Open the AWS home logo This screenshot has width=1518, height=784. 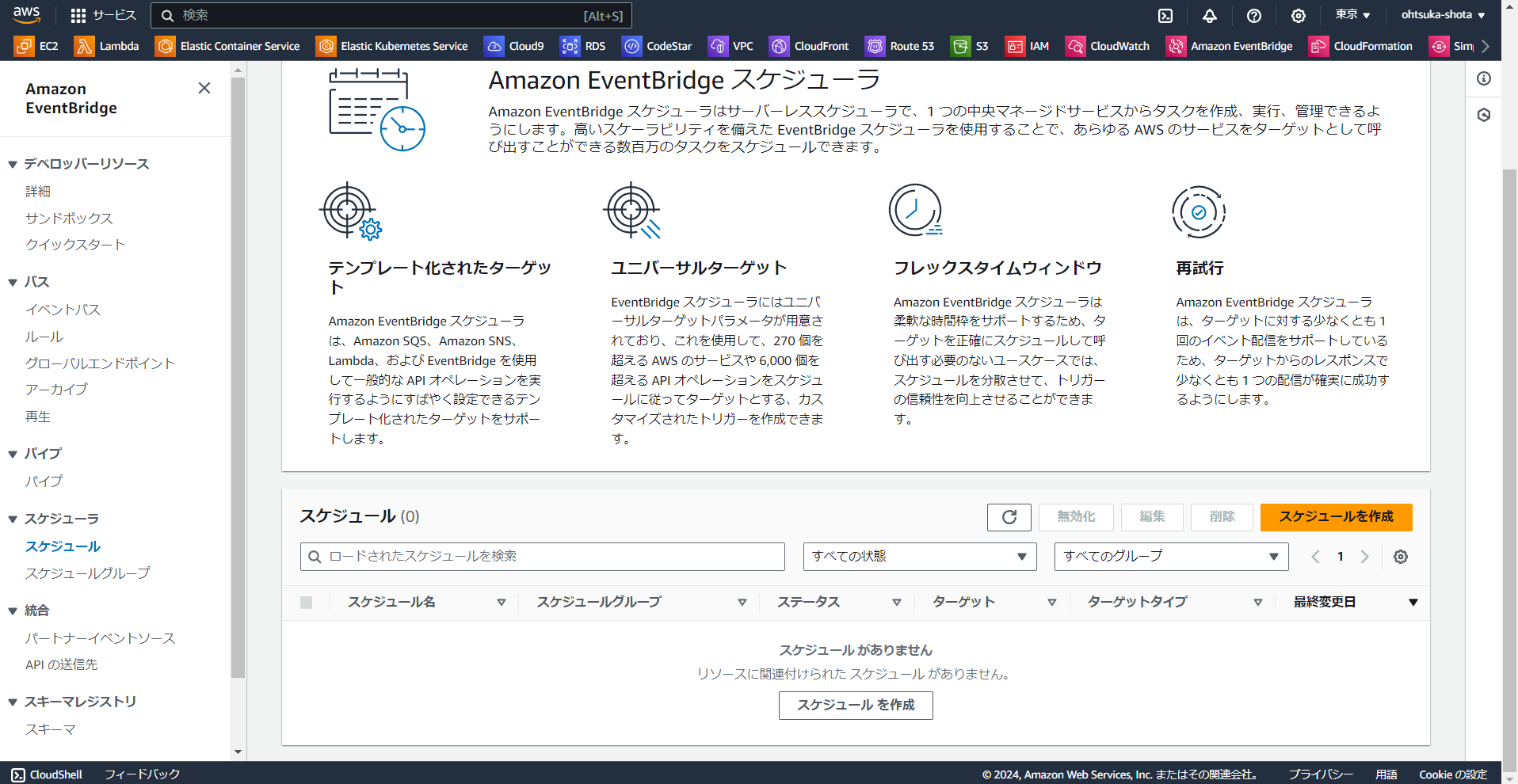26,15
